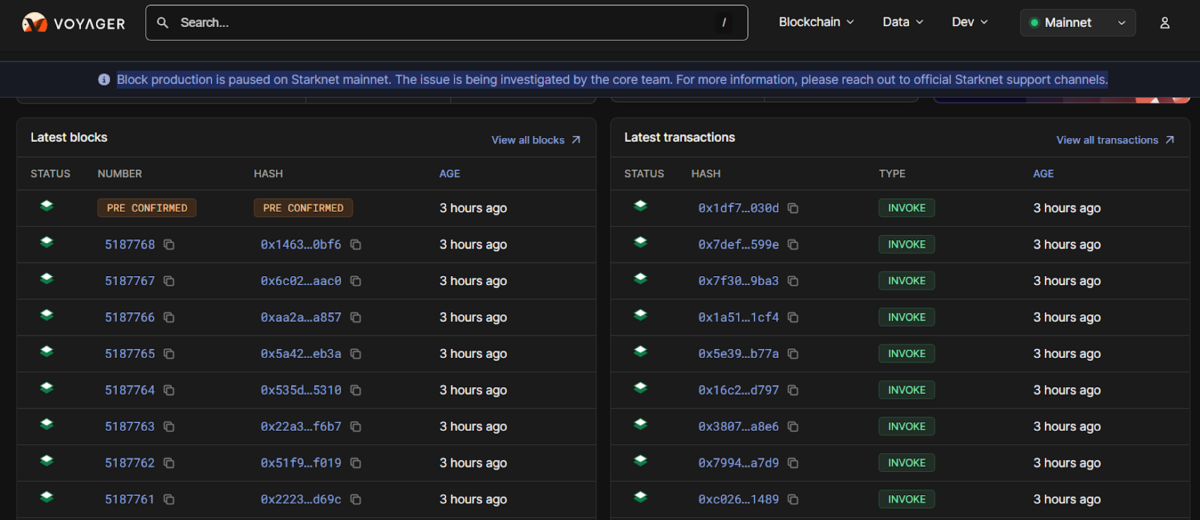This screenshot has width=1200, height=520.
Task: Open block 5187768
Action: click(x=130, y=245)
